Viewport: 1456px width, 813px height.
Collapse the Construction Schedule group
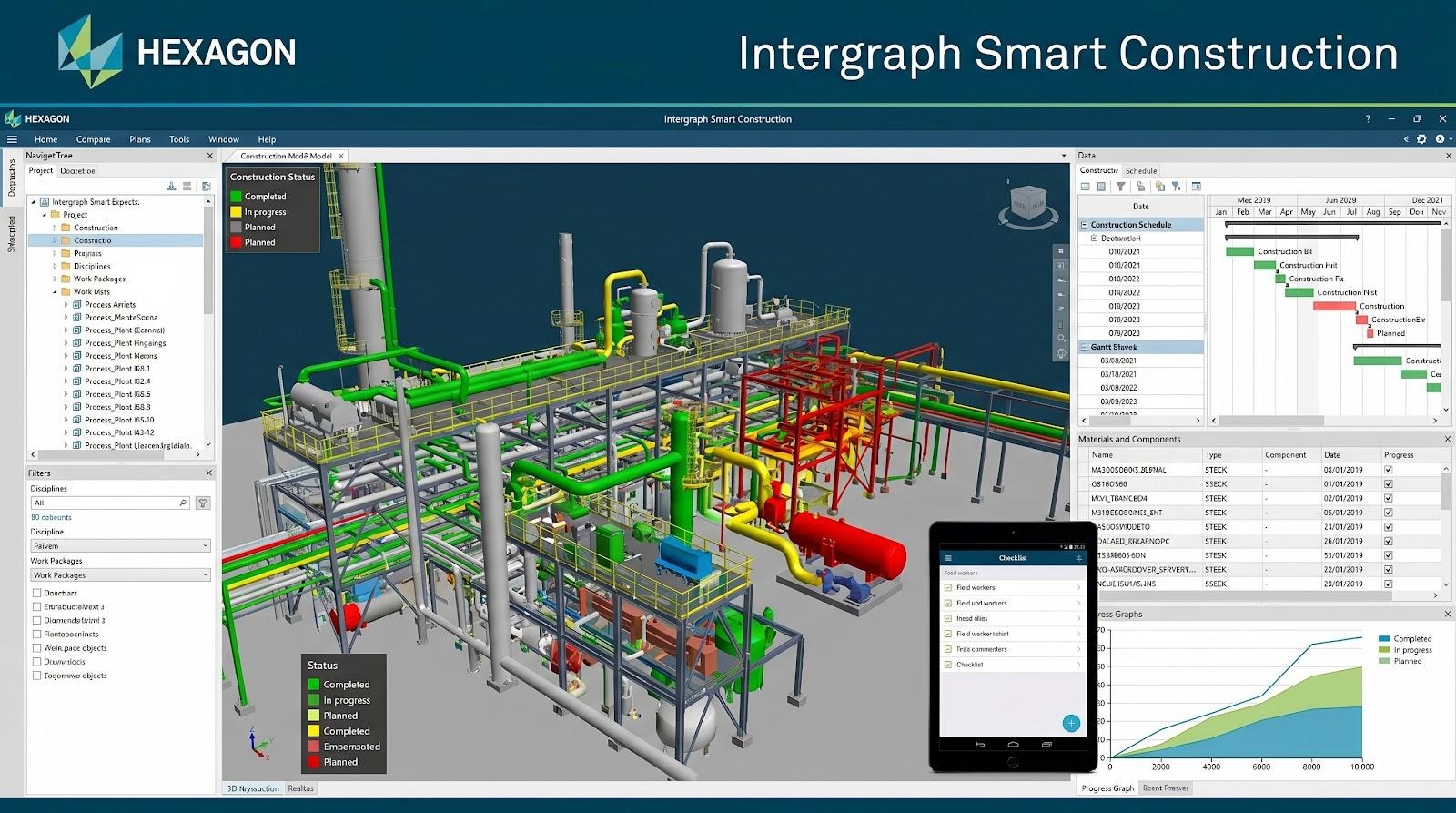tap(1084, 225)
